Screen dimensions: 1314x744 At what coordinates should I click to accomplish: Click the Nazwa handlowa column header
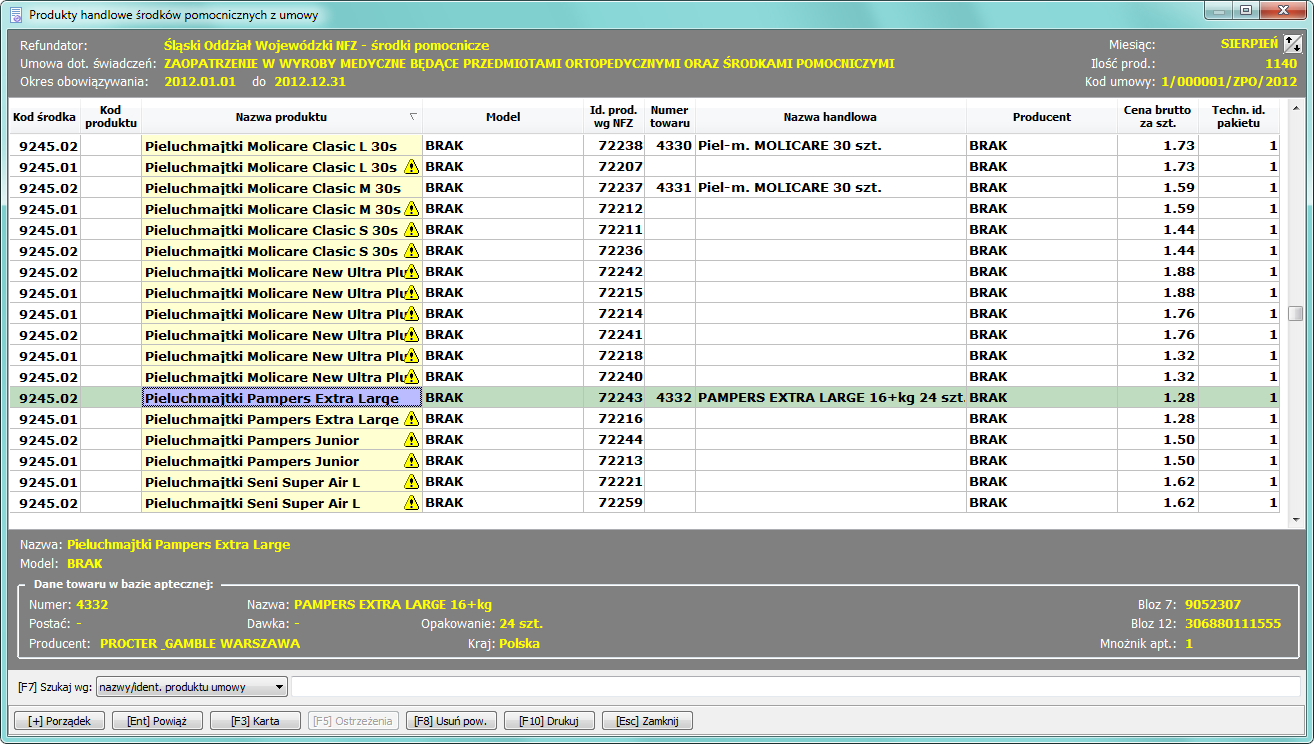pos(831,117)
